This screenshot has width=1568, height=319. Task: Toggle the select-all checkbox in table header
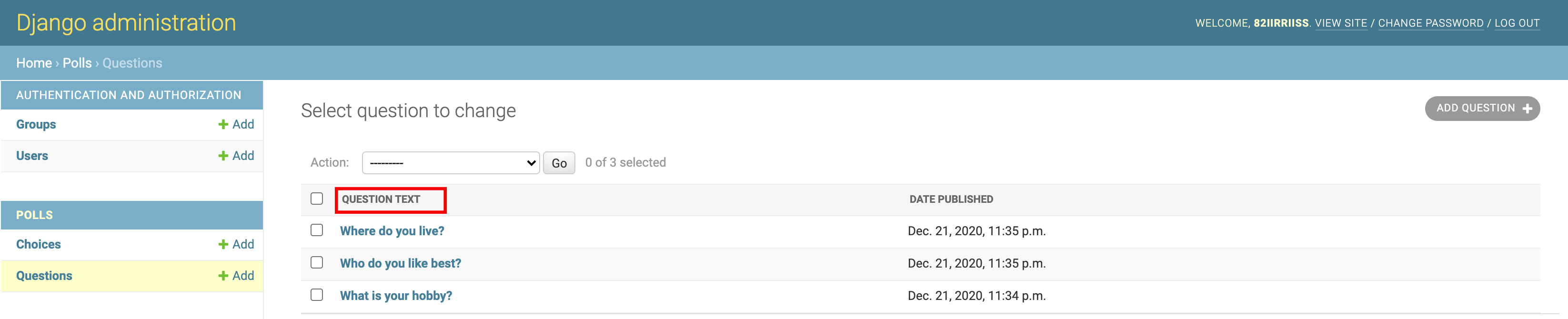pos(317,199)
